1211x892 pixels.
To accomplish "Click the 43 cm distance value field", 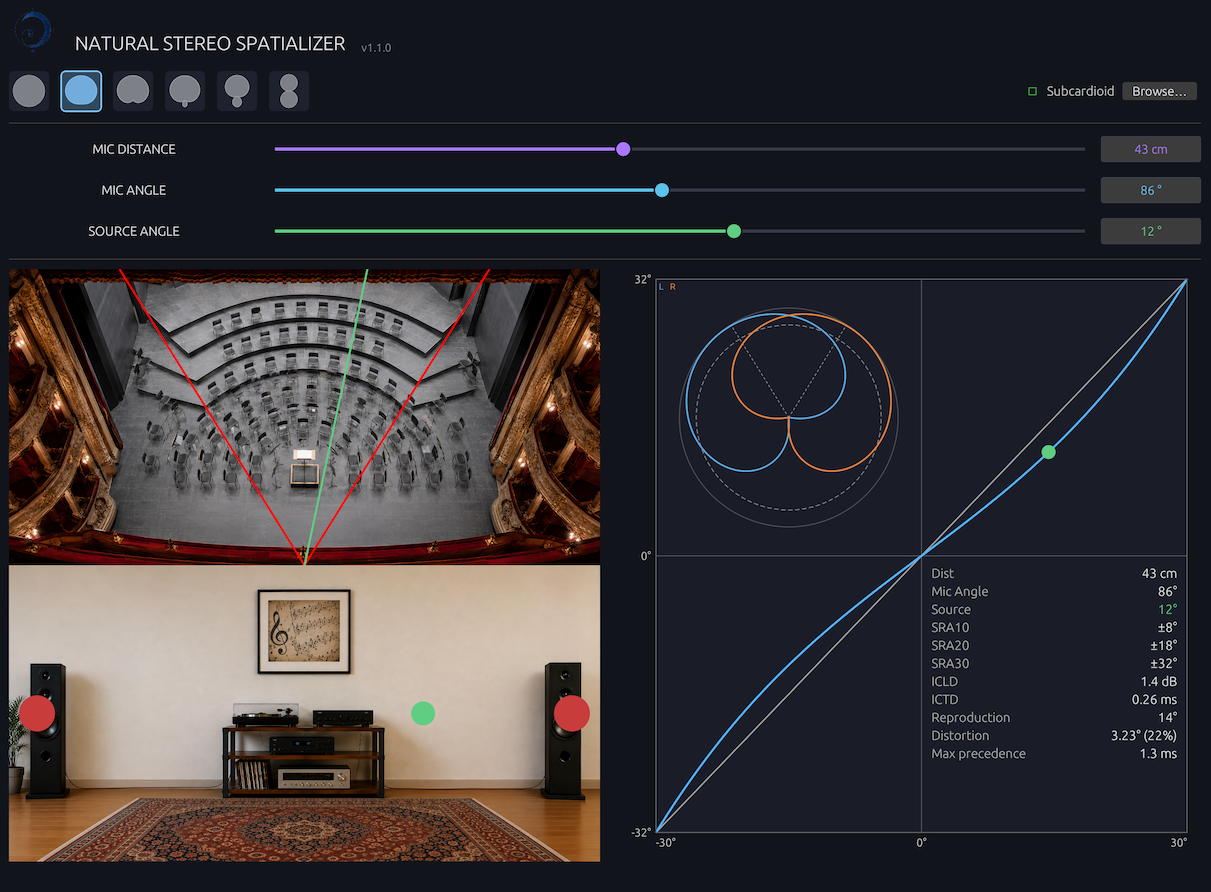I will 1151,149.
